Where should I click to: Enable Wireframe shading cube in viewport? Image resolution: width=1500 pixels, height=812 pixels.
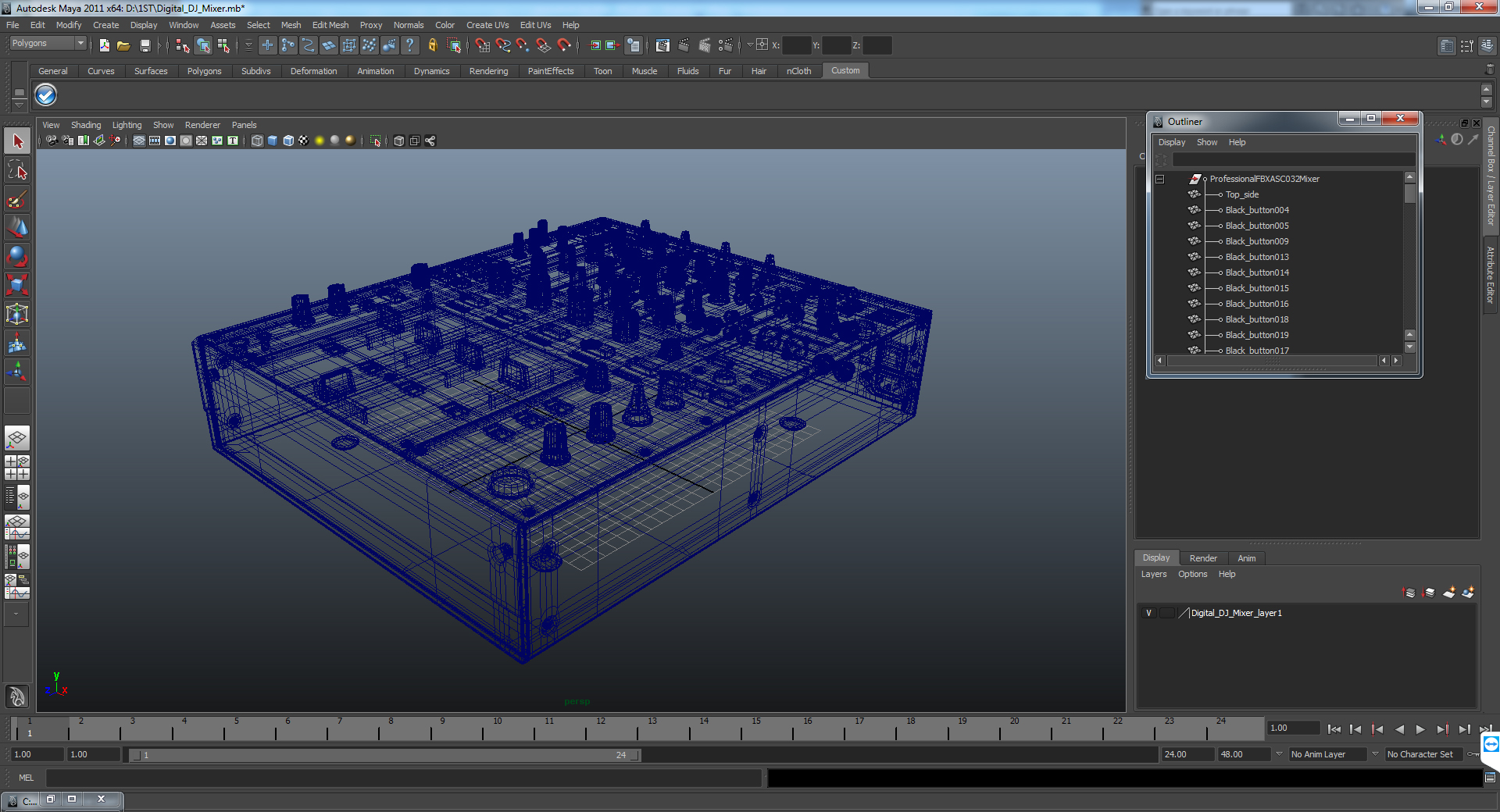(257, 141)
